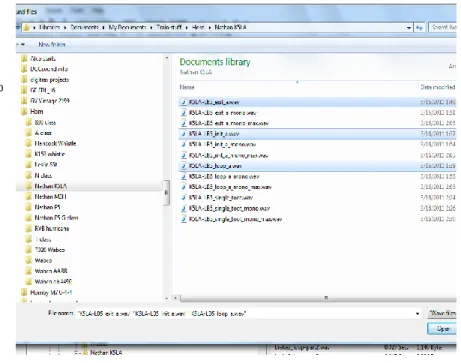Click the Libraries breadcrumb in the address bar

point(50,27)
